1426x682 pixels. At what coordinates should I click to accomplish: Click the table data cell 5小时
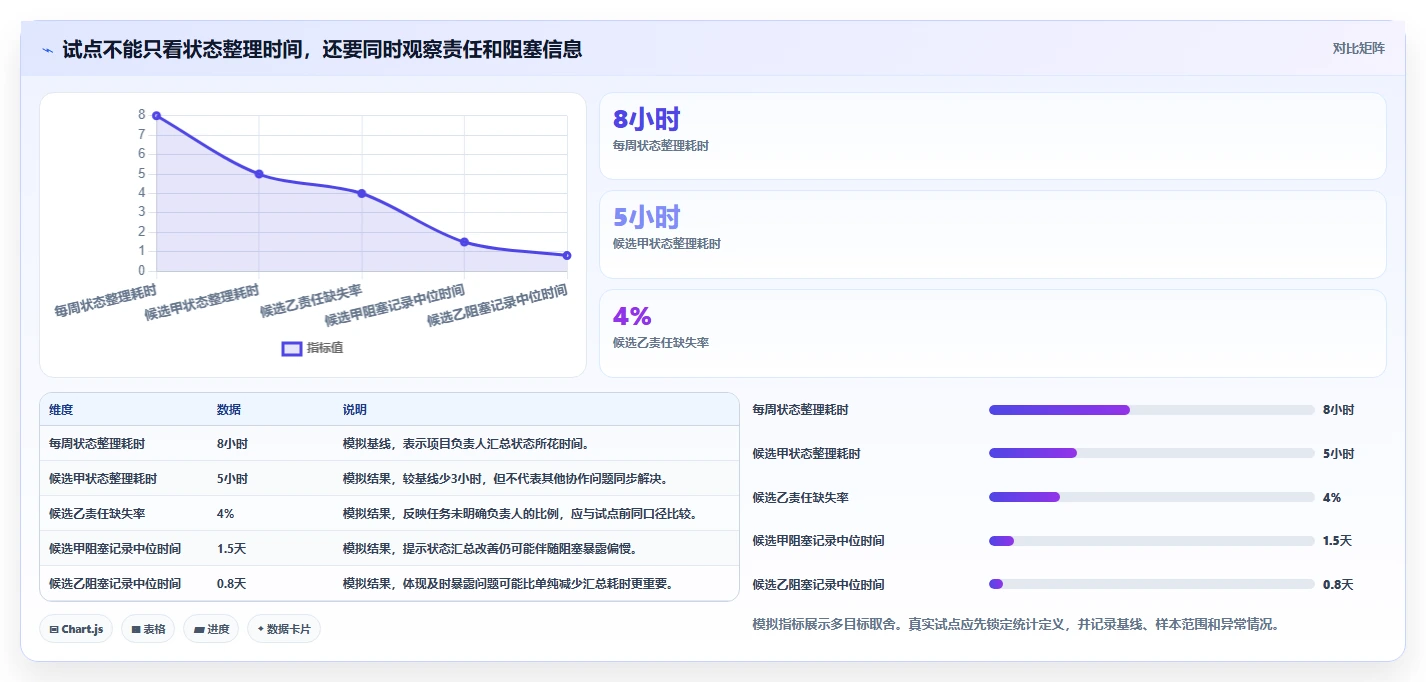tap(232, 479)
